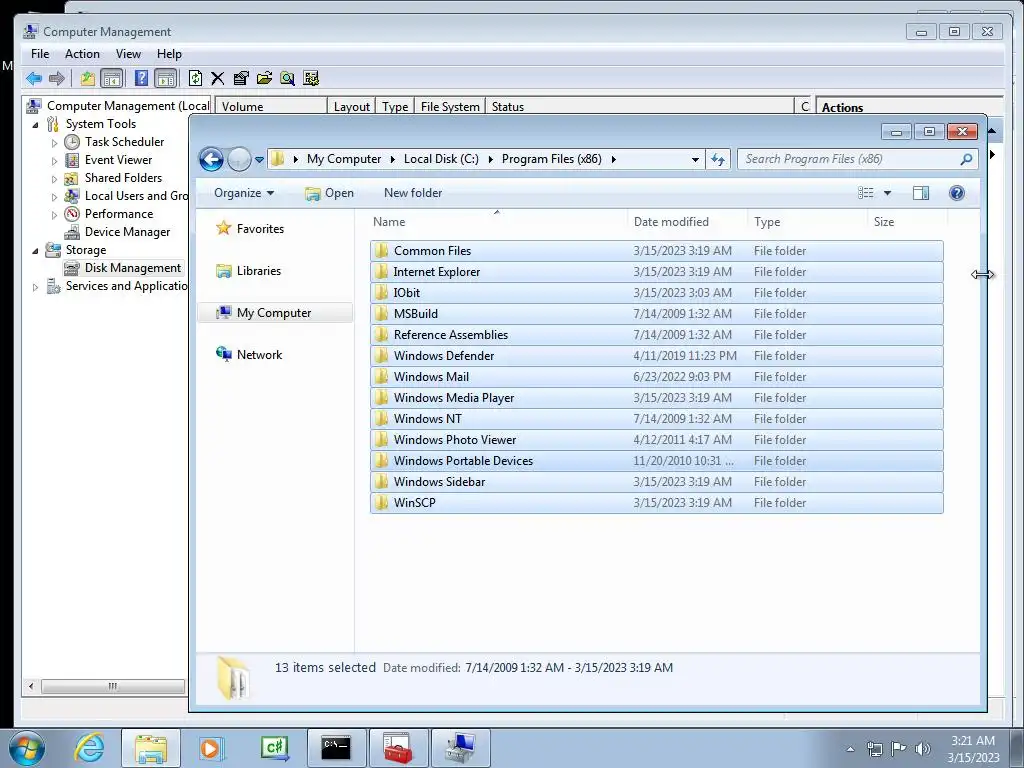Screen dimensions: 1024x768
Task: Open the recent pages dropdown arrow
Action: (259, 159)
